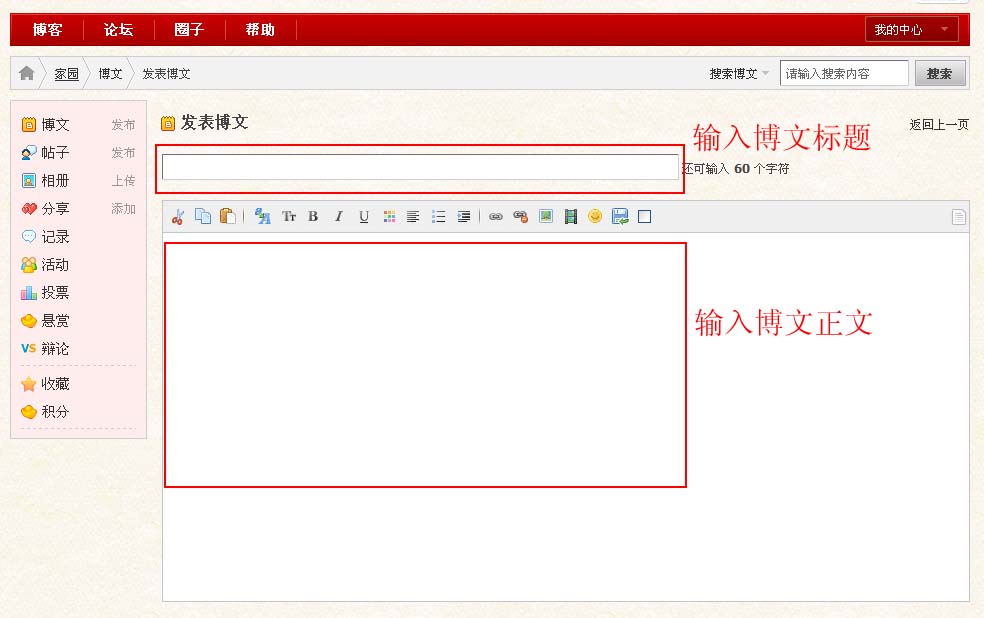Open the text color palette grid
984x618 pixels.
(x=389, y=217)
